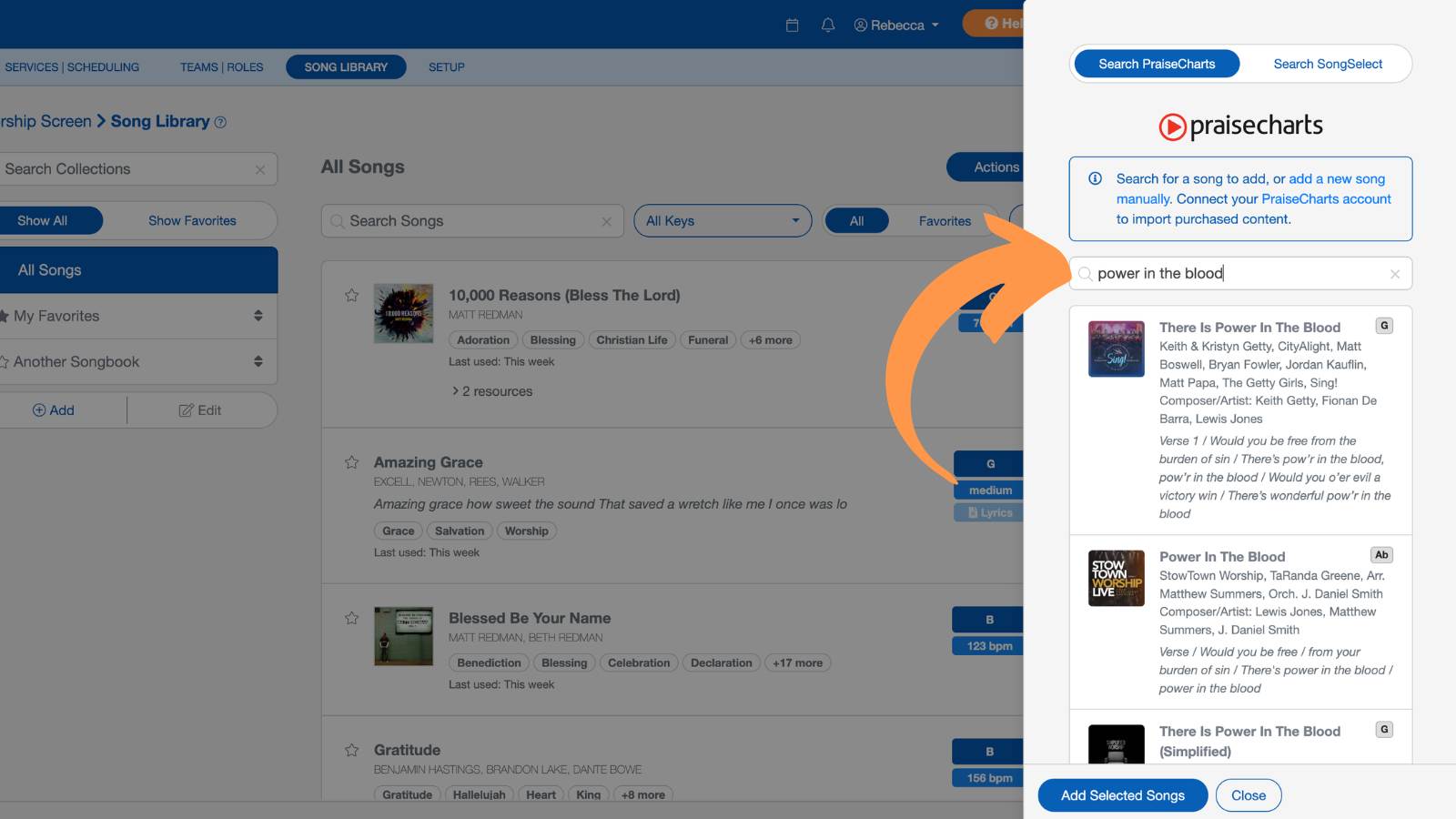Expand +8 more tags on Gratitude

642,794
